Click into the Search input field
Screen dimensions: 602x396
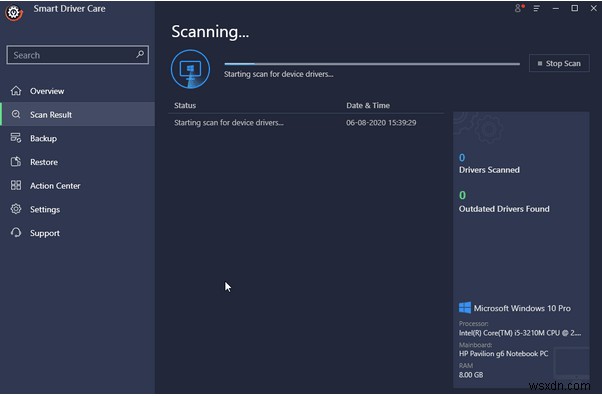[x=78, y=55]
